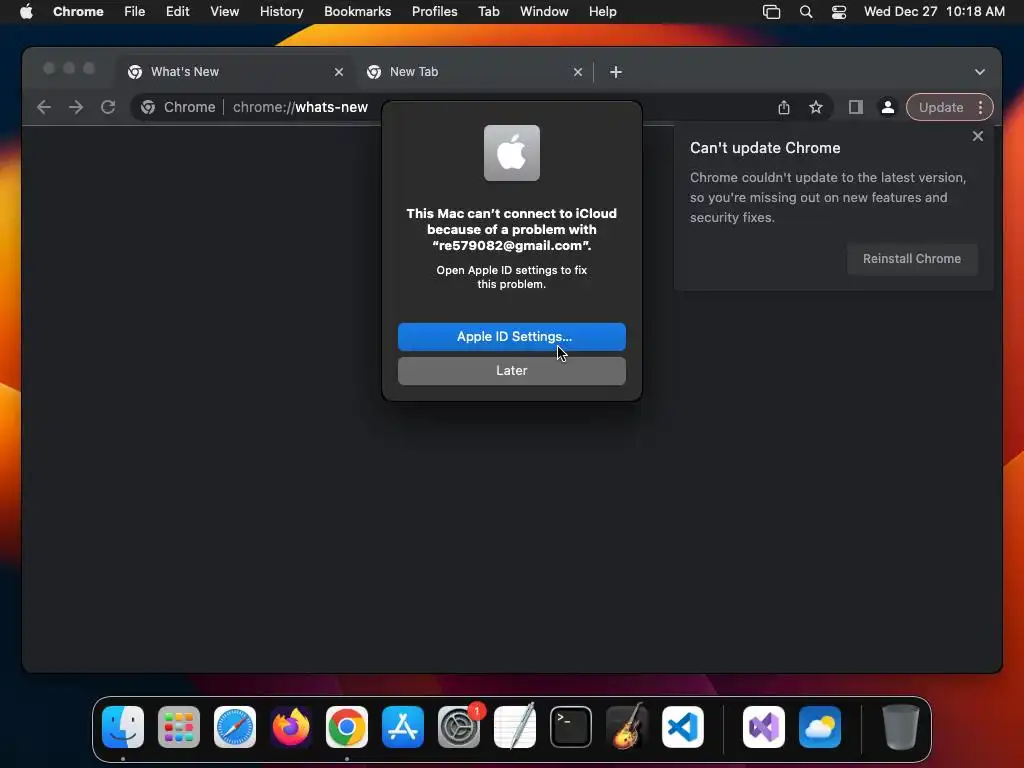Open Spotlight search in menu bar
1024x768 pixels.
806,12
